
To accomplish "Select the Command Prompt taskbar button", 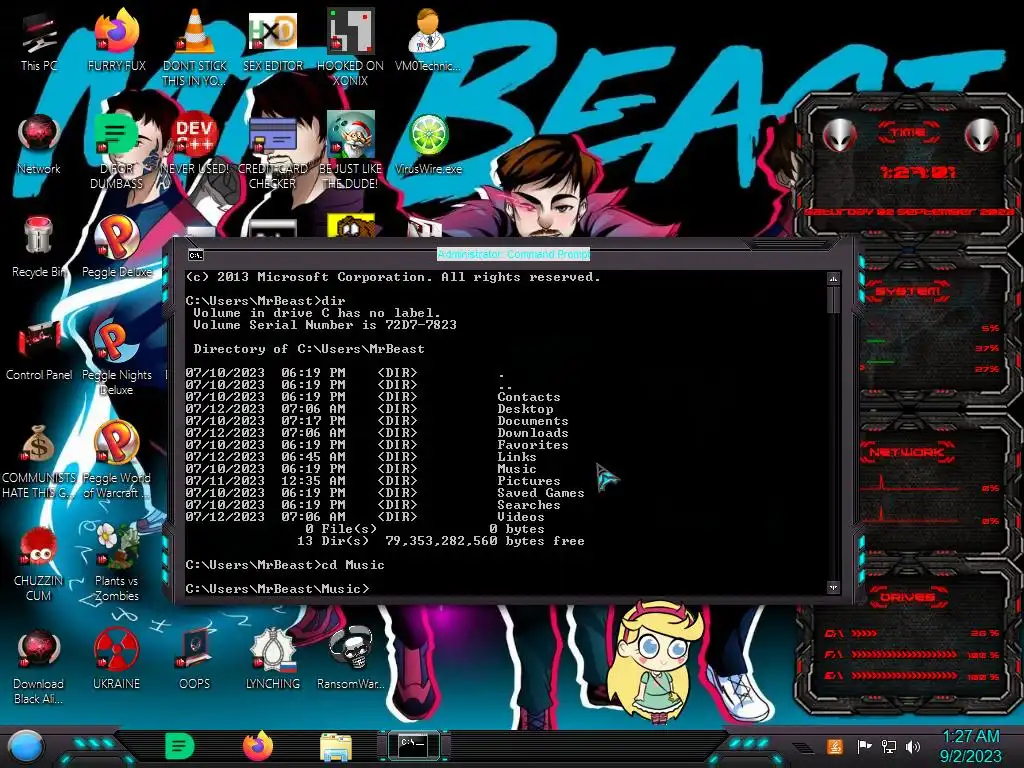I will coord(414,746).
